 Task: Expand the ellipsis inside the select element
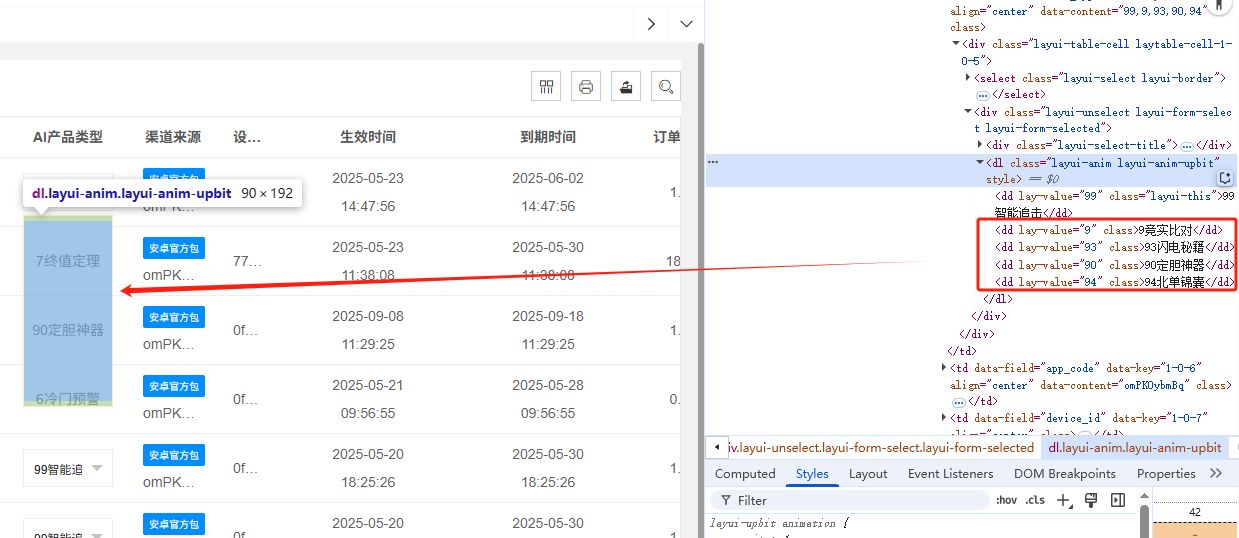pos(982,95)
